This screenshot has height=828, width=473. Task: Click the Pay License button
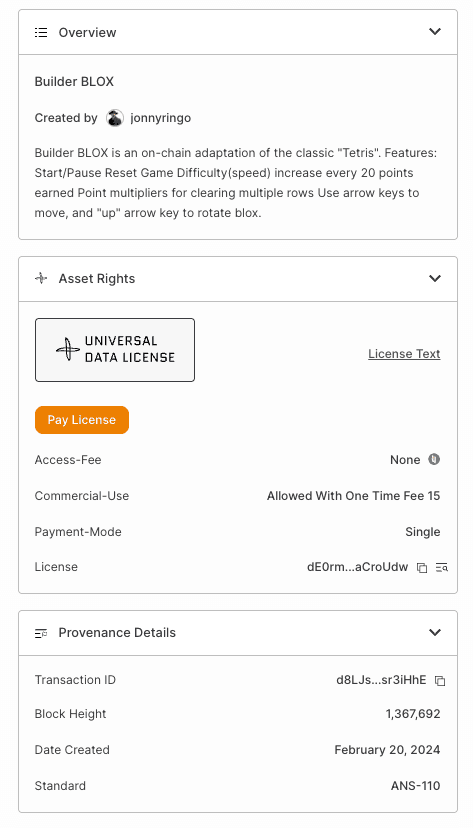click(82, 420)
